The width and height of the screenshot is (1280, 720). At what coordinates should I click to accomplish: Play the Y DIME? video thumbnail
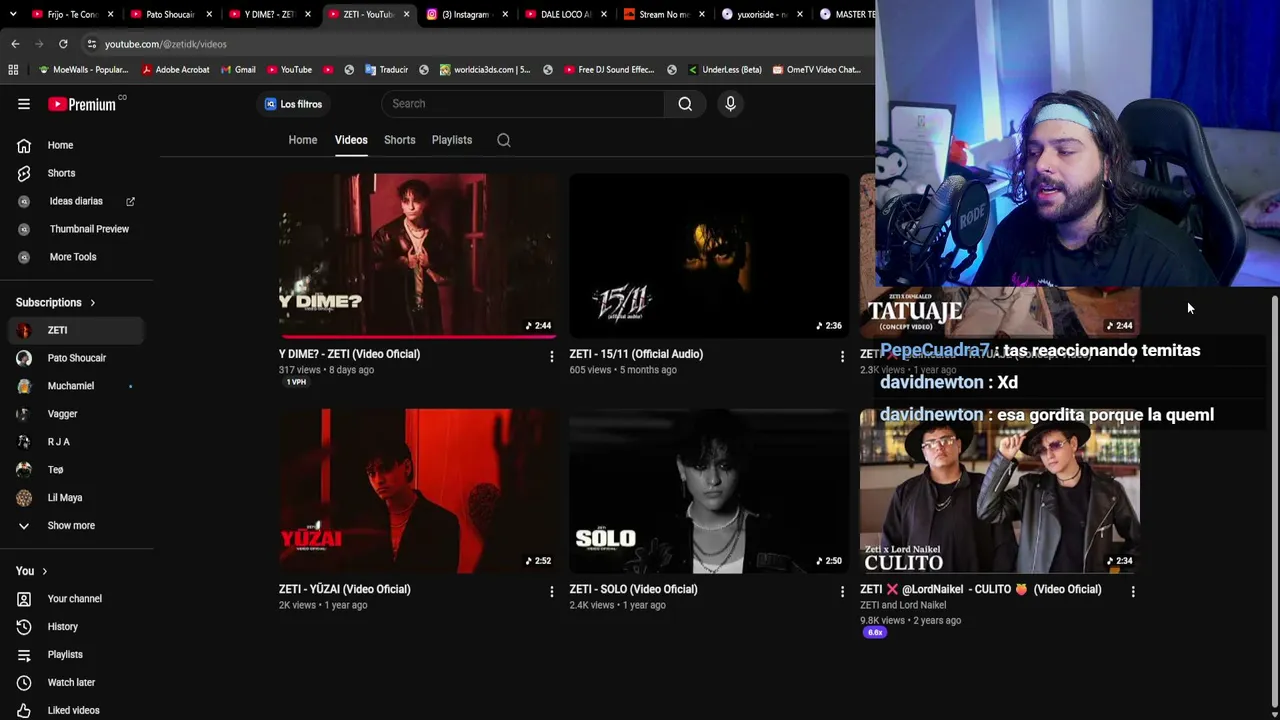(x=418, y=256)
